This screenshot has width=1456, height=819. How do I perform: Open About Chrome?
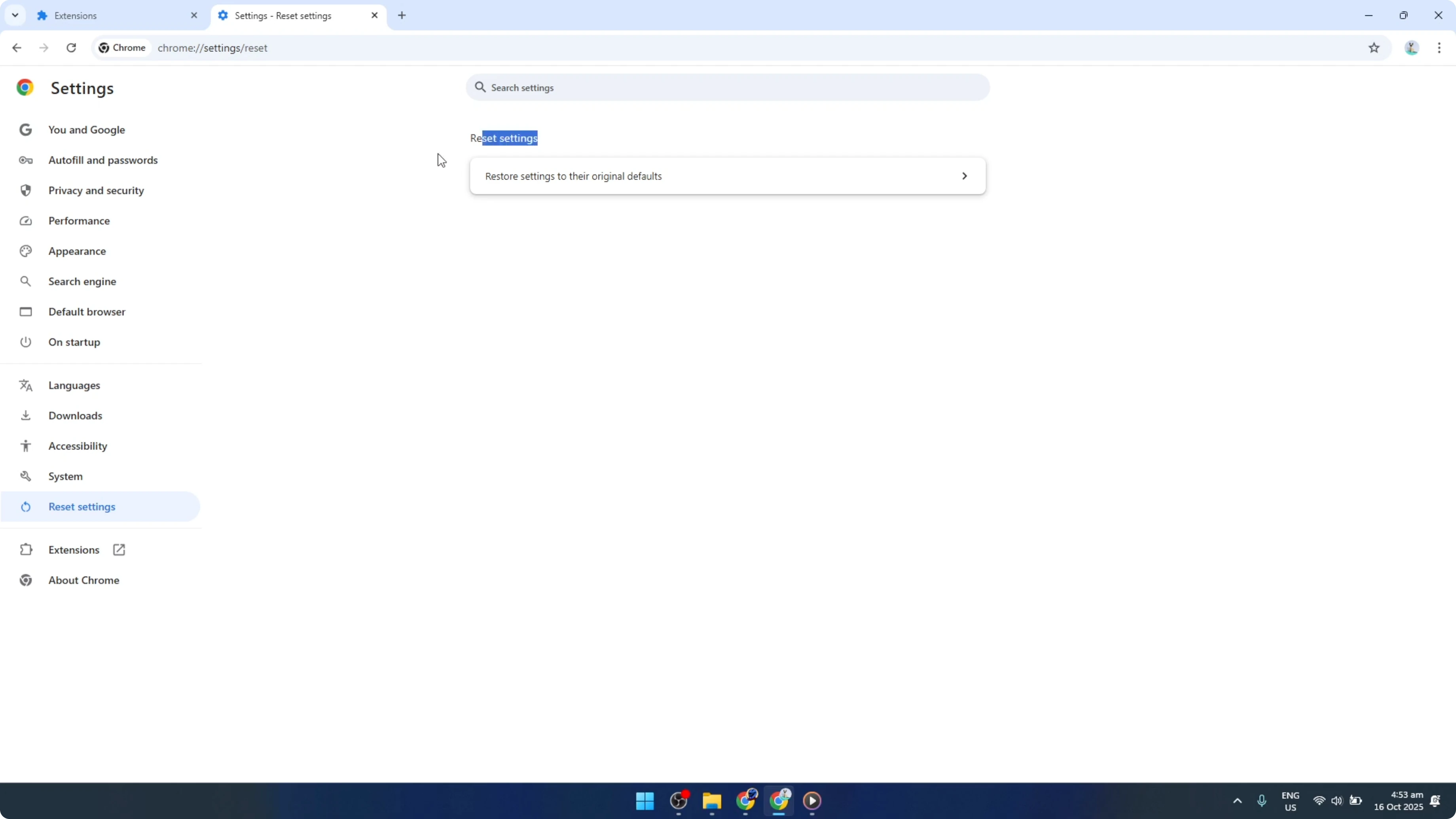83,580
